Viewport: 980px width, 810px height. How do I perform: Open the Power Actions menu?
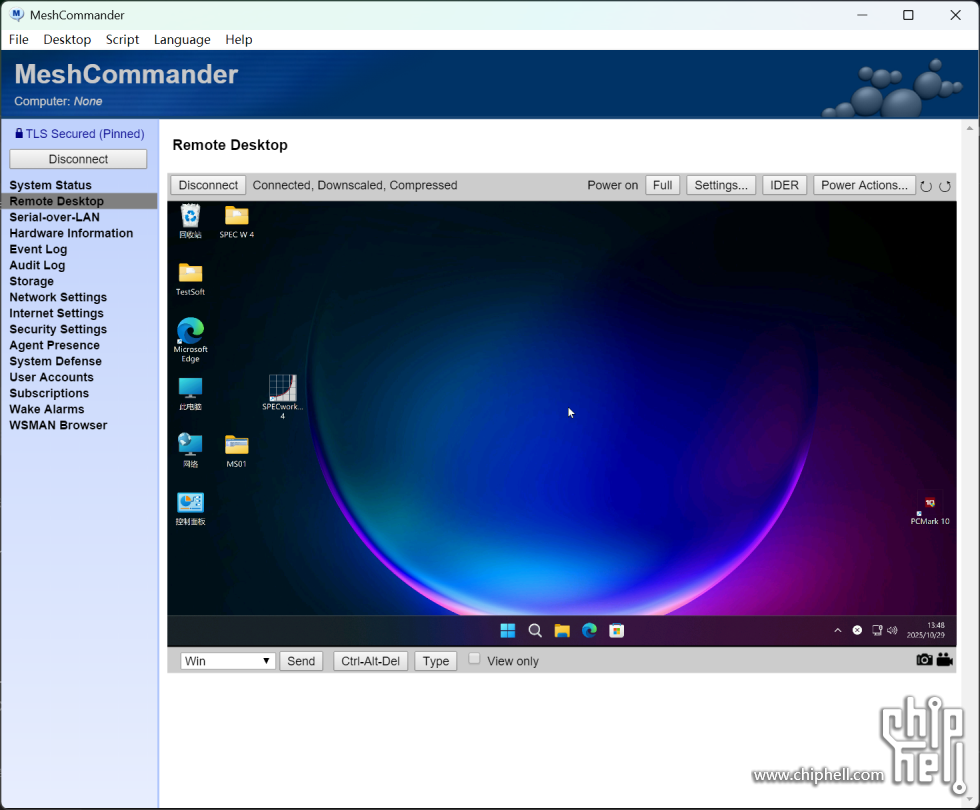pos(864,185)
